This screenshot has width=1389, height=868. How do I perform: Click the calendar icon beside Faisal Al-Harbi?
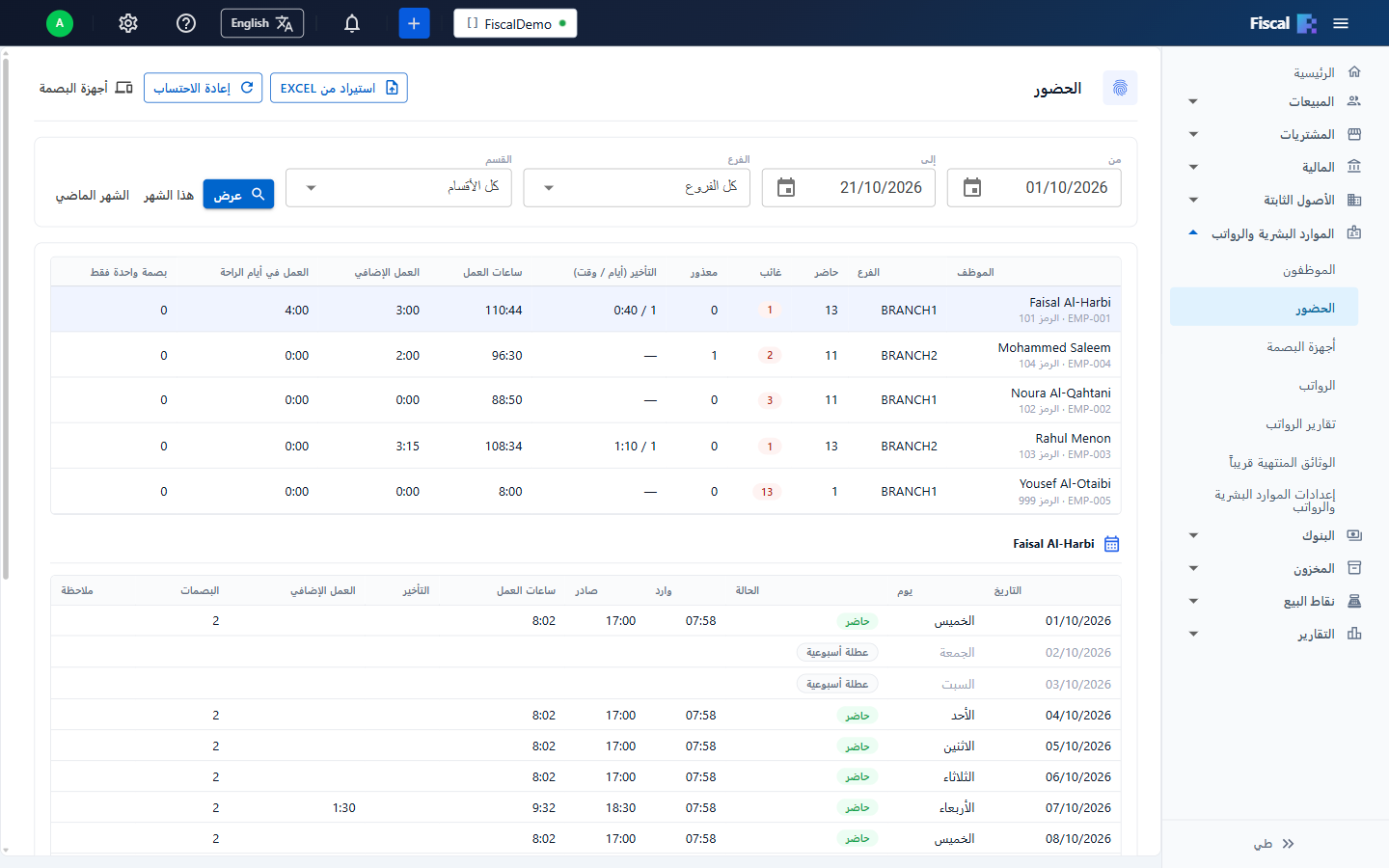[1111, 544]
